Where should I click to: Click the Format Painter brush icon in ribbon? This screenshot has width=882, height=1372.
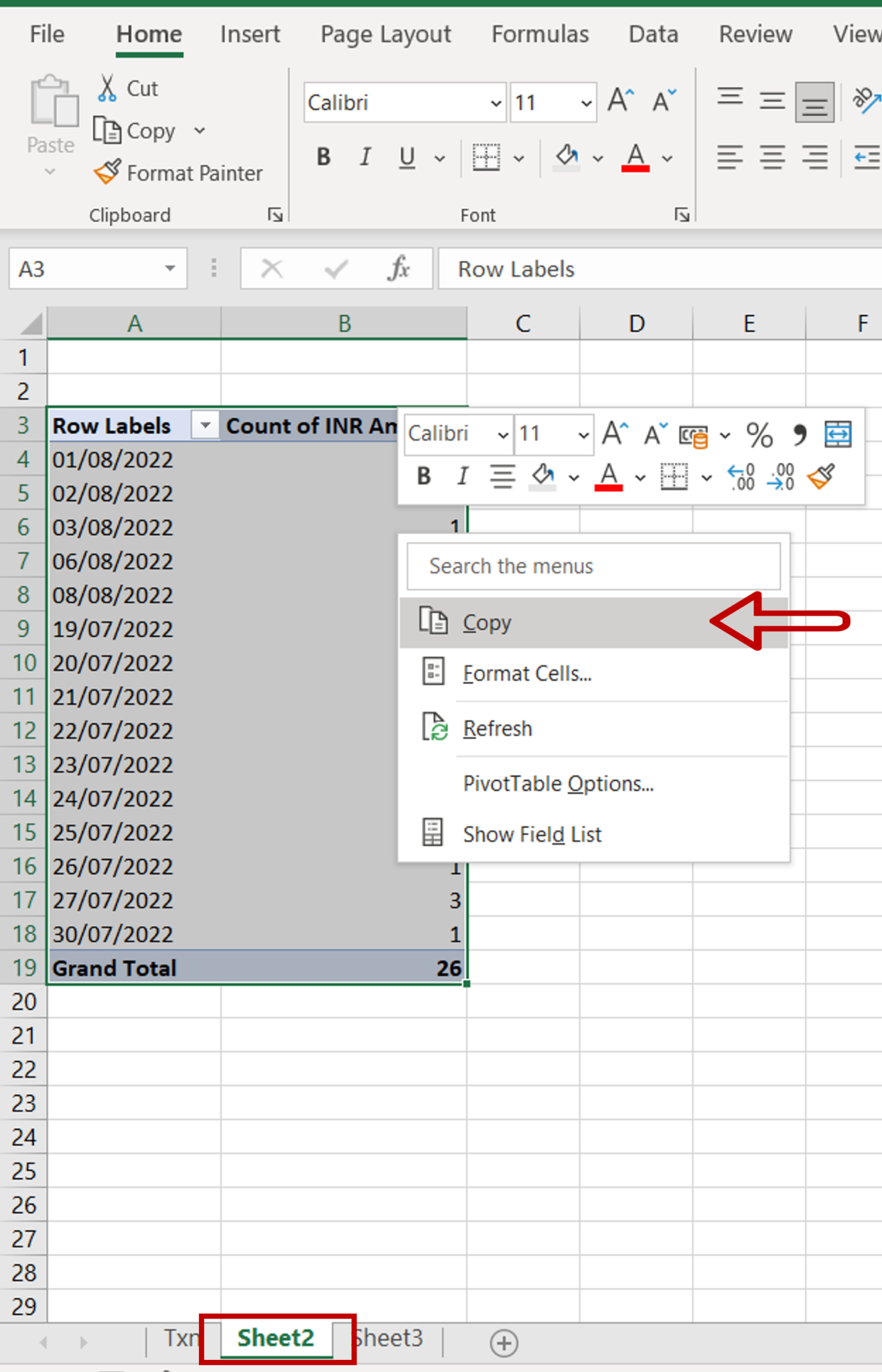click(x=107, y=172)
